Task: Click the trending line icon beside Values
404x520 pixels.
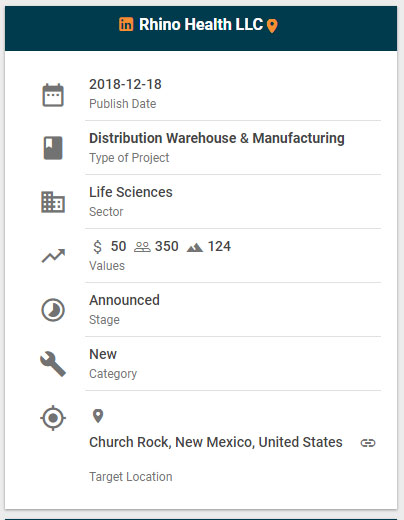Action: (53, 256)
